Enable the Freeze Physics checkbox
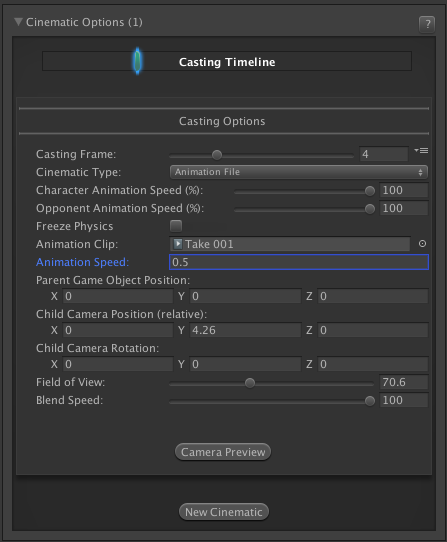447x542 pixels. point(176,226)
